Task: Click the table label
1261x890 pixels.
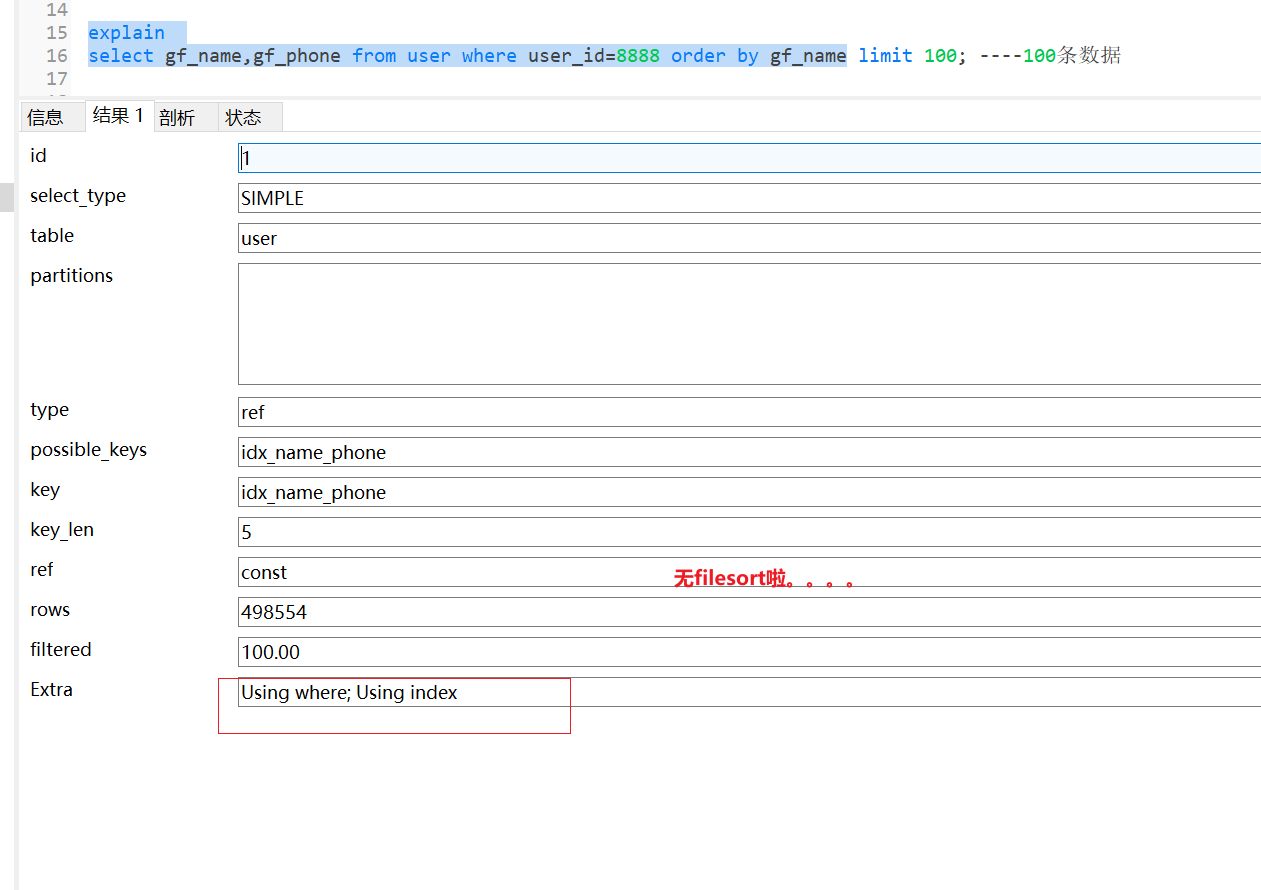Action: pos(52,235)
